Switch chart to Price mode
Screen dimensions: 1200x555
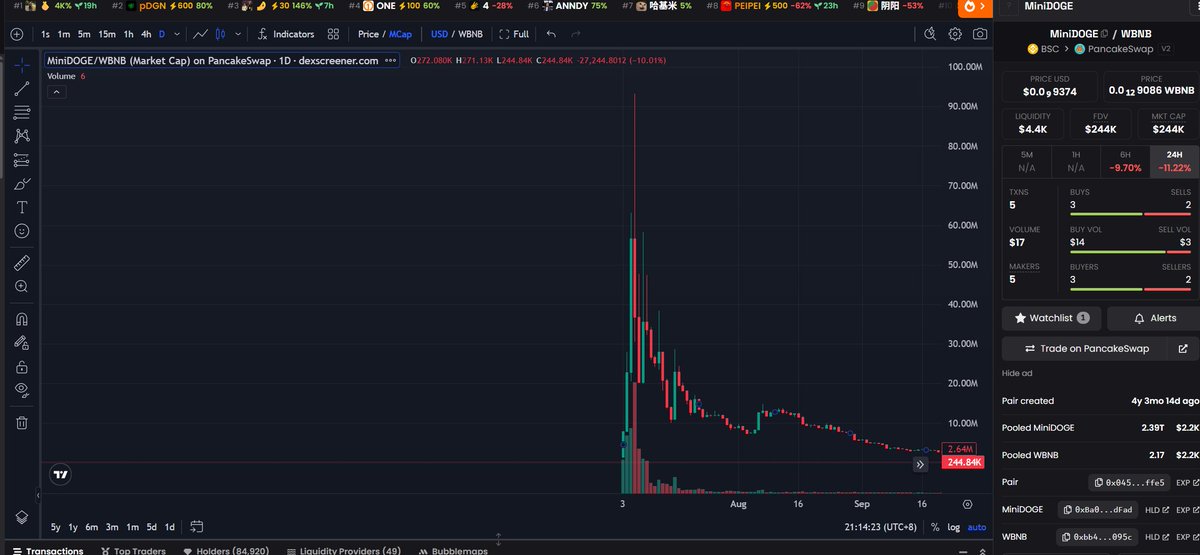[368, 34]
